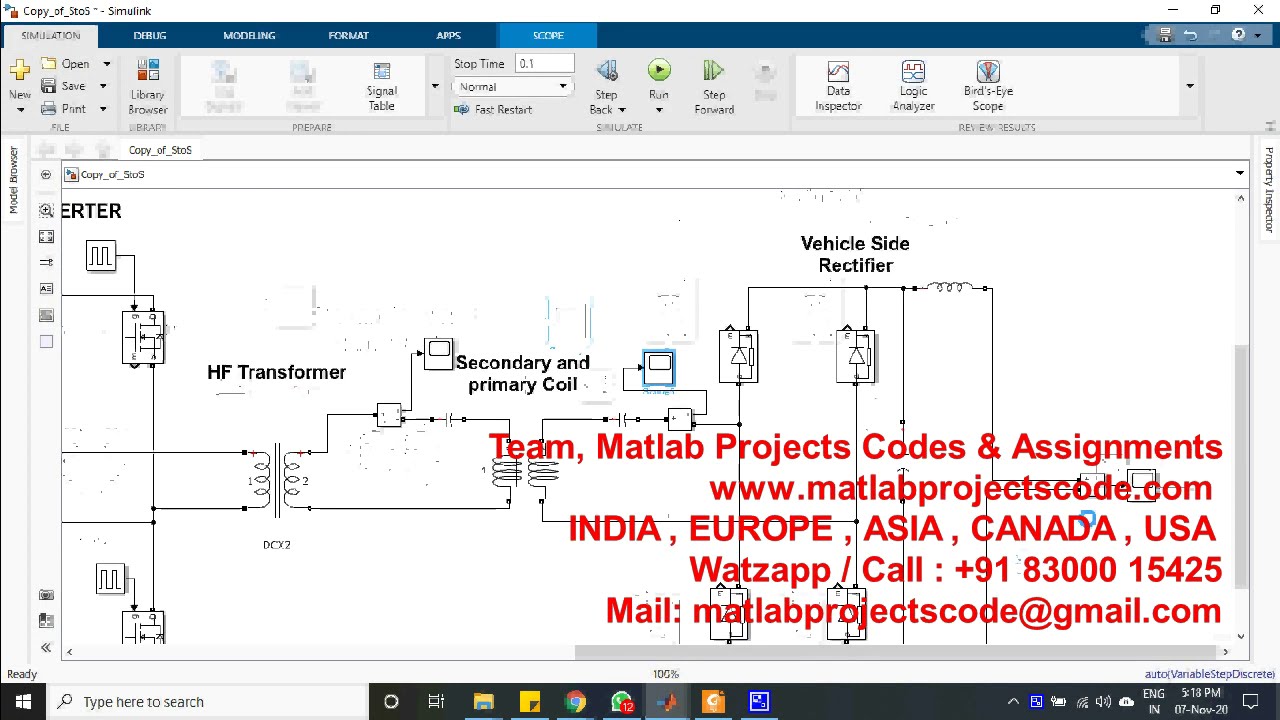Switch to the Scope tab
Image resolution: width=1280 pixels, height=720 pixels.
coord(548,35)
